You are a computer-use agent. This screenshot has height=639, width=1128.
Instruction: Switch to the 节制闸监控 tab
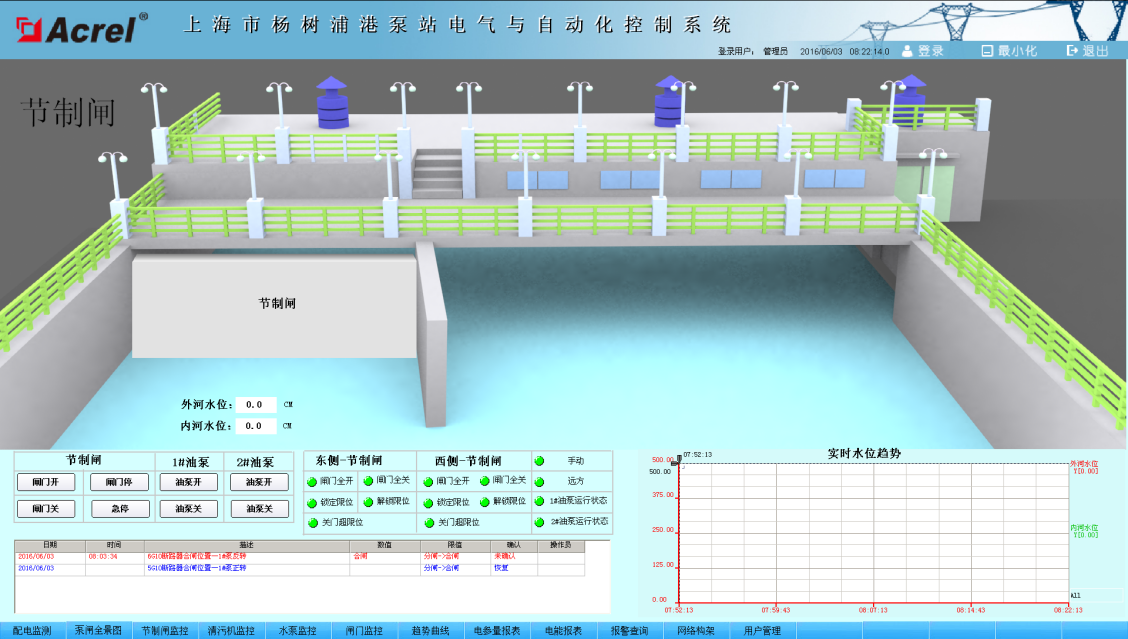[165, 631]
